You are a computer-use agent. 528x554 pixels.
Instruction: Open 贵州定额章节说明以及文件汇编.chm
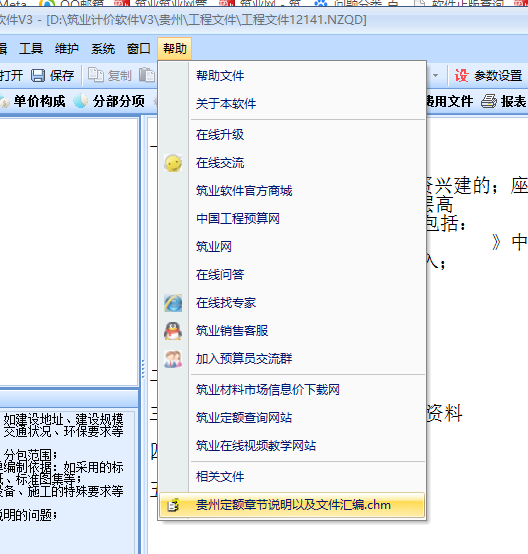[x=292, y=505]
